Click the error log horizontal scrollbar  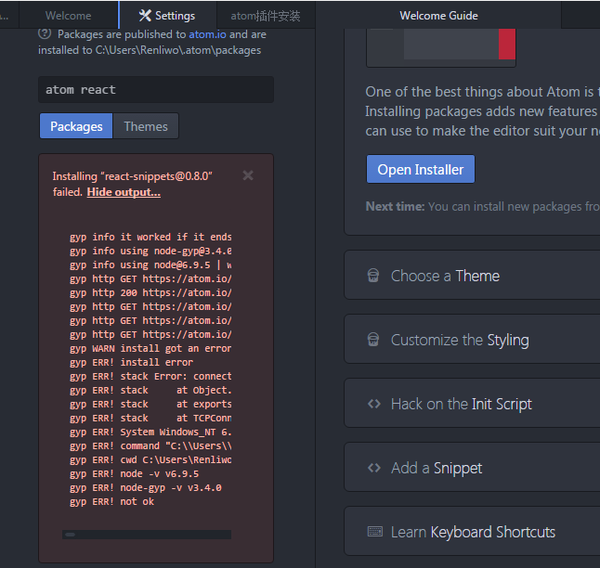146,535
